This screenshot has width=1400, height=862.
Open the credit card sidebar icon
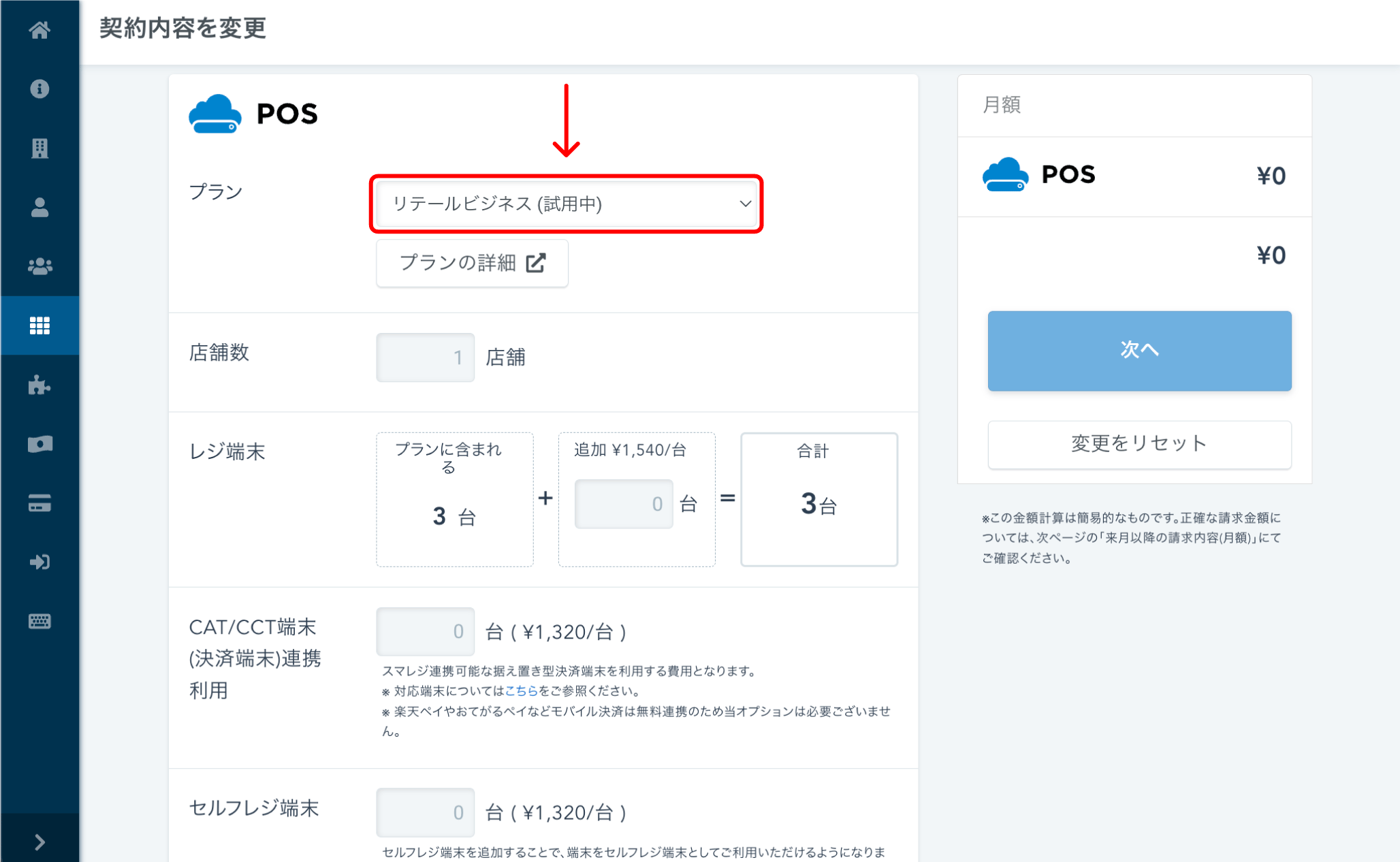(39, 503)
